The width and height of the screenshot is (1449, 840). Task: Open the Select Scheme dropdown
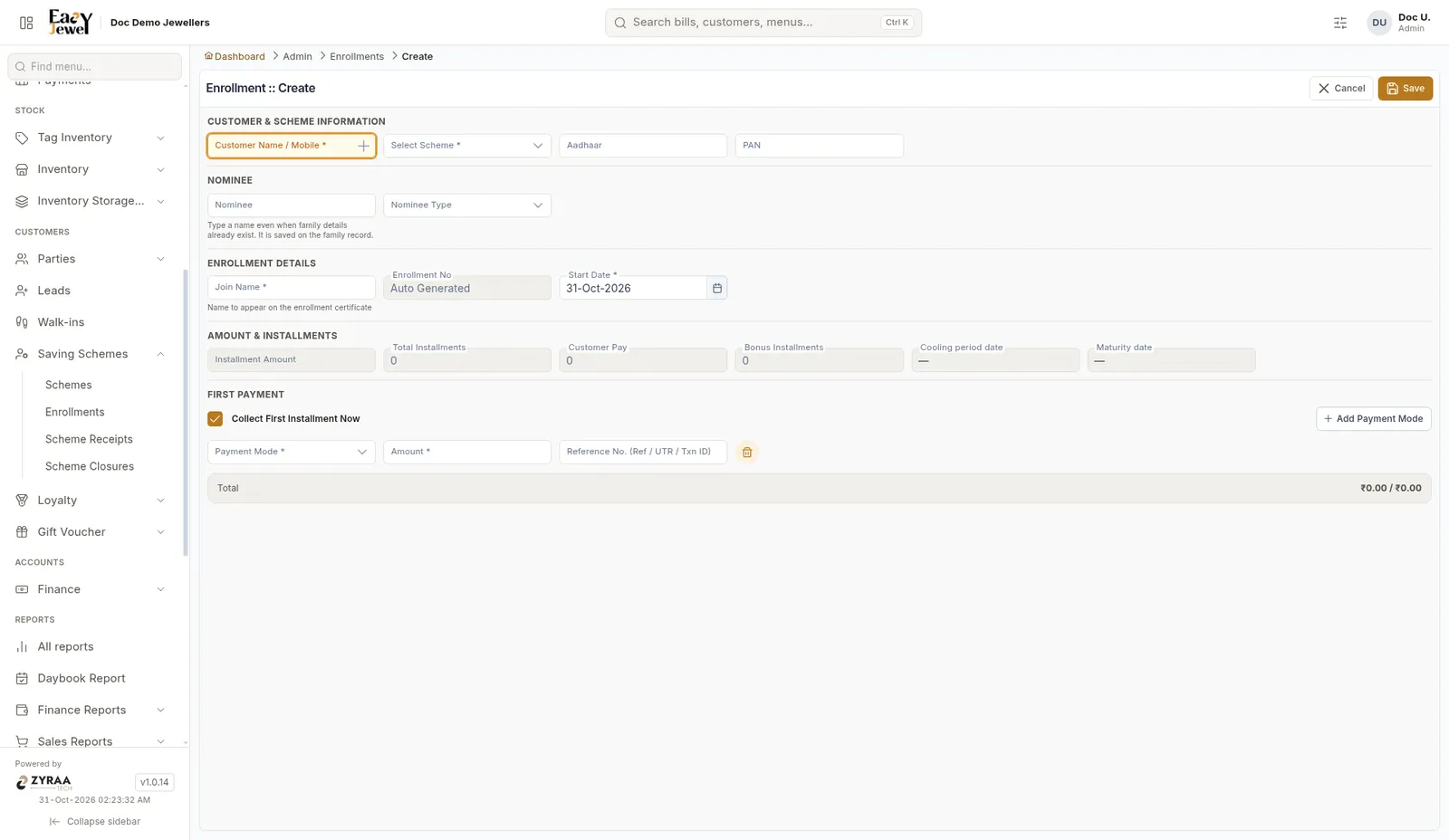coord(467,146)
